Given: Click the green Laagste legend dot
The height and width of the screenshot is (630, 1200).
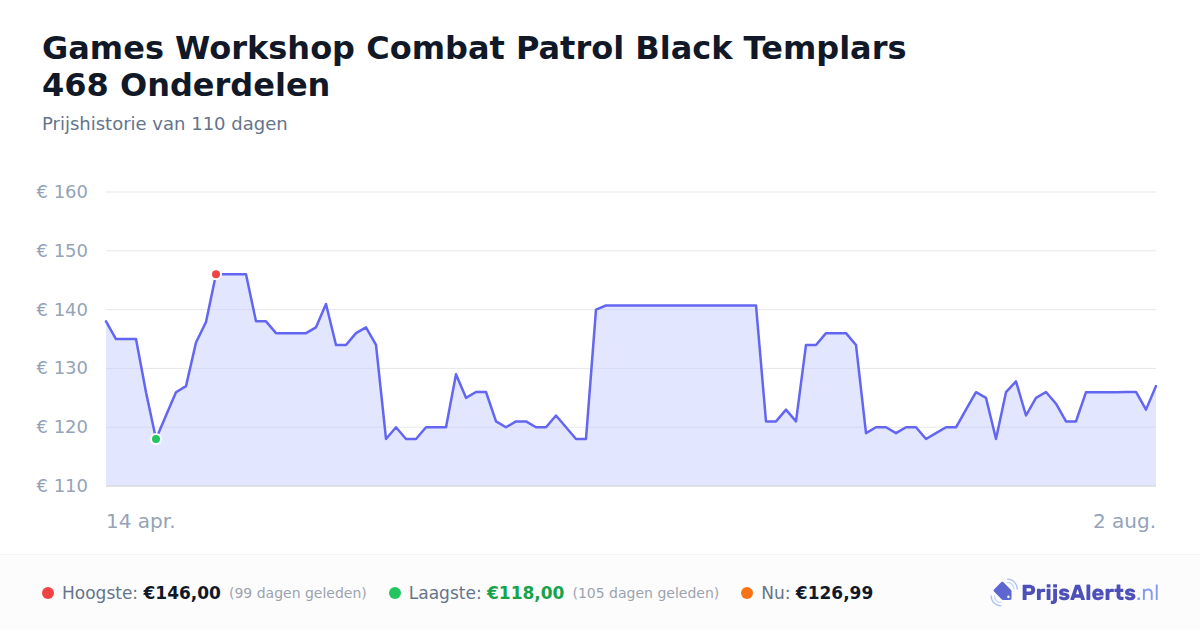Looking at the screenshot, I should coord(395,593).
